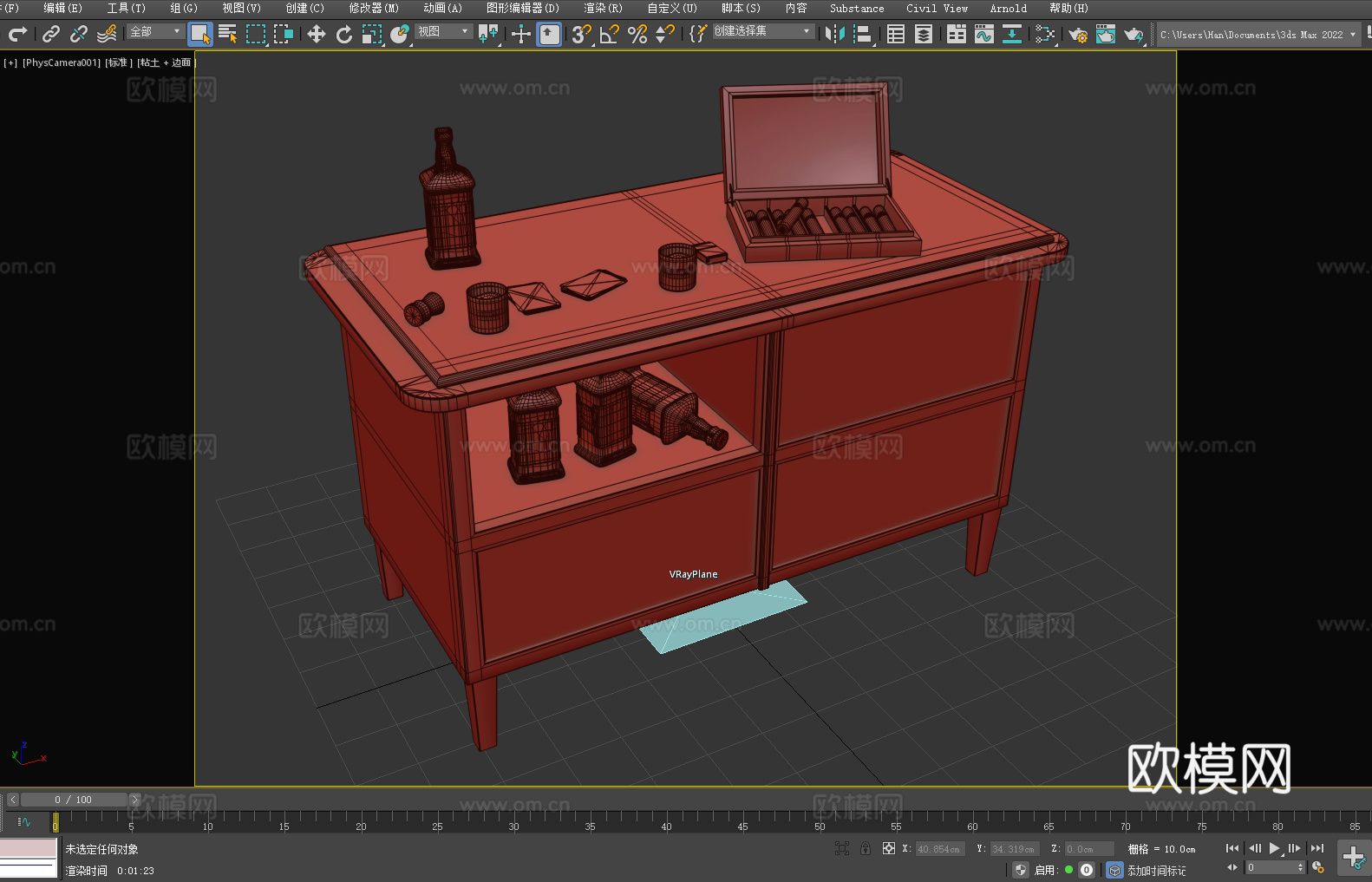Toggle the 3D Snaps button
The image size is (1372, 882).
click(x=580, y=34)
